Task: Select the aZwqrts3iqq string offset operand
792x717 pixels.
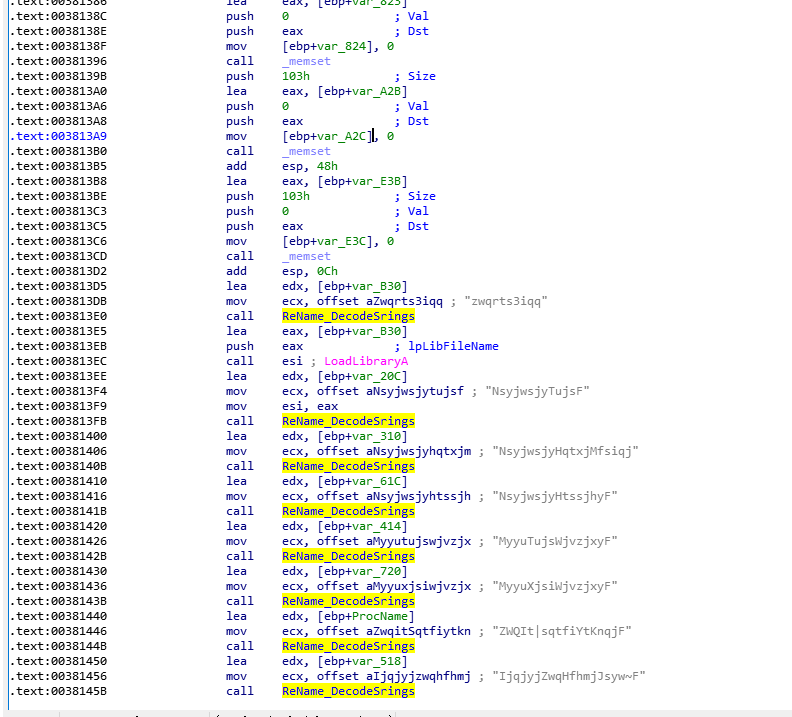Action: click(x=407, y=301)
